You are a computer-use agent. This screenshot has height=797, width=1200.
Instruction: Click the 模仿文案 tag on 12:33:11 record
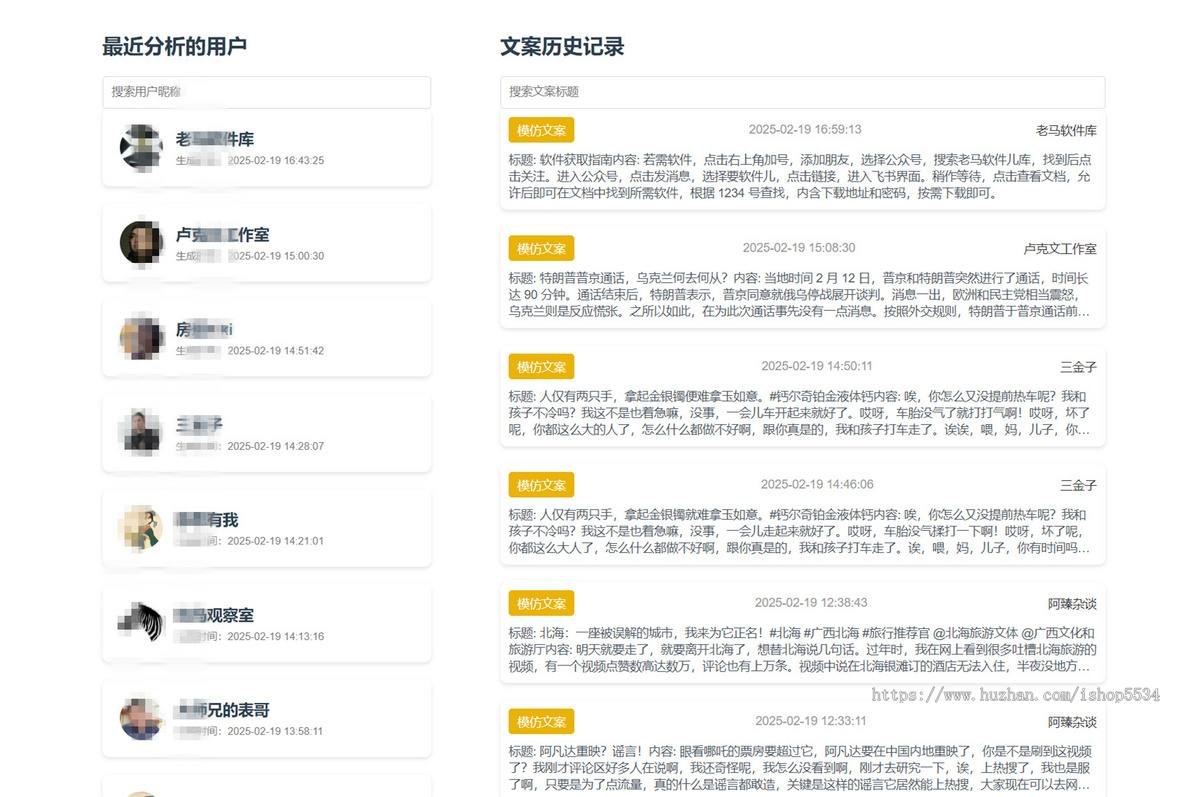click(x=541, y=721)
